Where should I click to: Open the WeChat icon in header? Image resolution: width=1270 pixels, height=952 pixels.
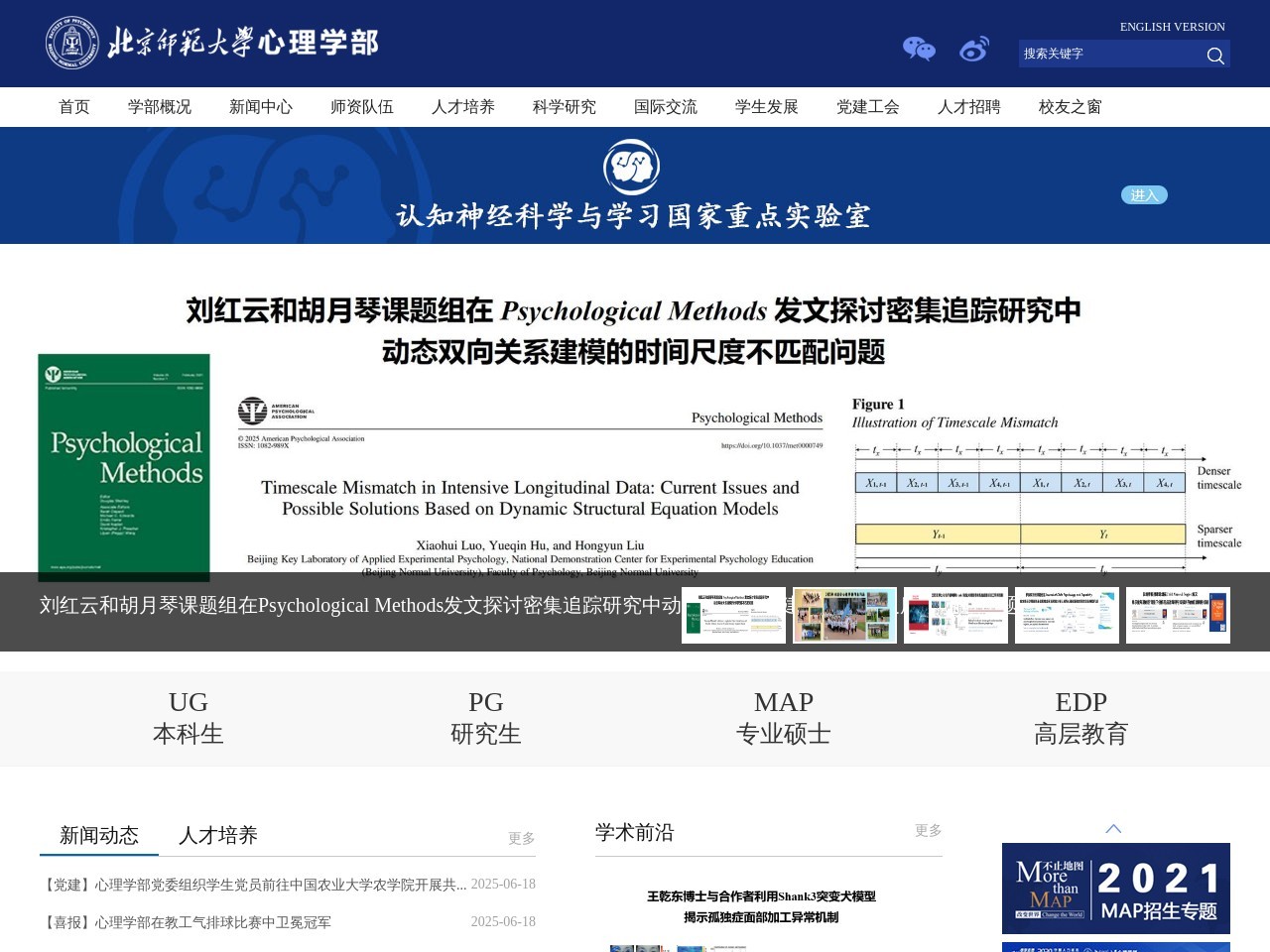point(919,49)
